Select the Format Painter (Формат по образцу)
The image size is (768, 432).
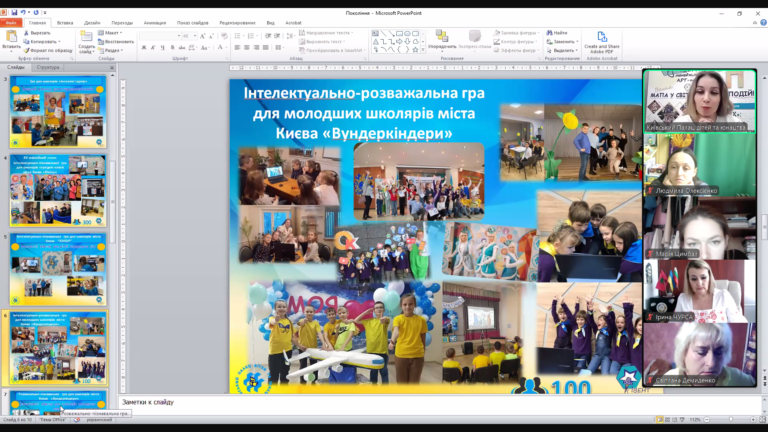[x=29, y=50]
